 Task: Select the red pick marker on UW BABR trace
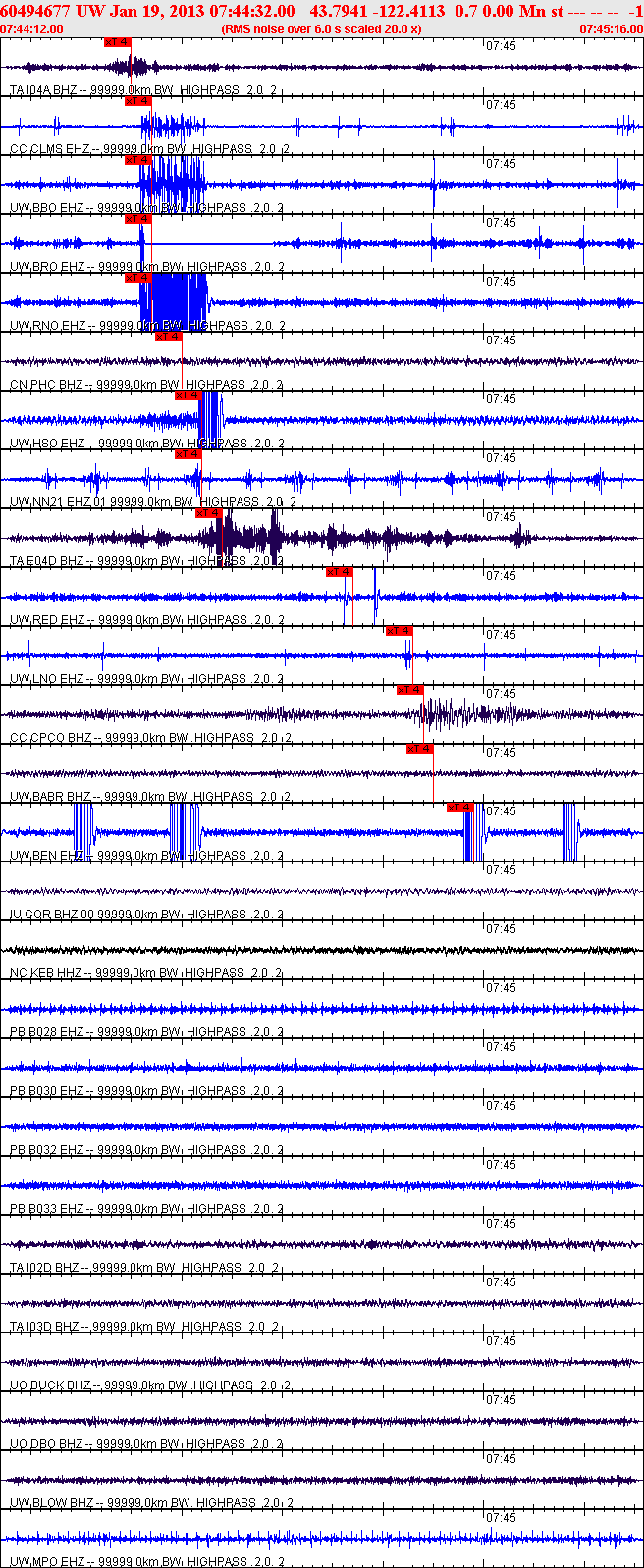420,749
